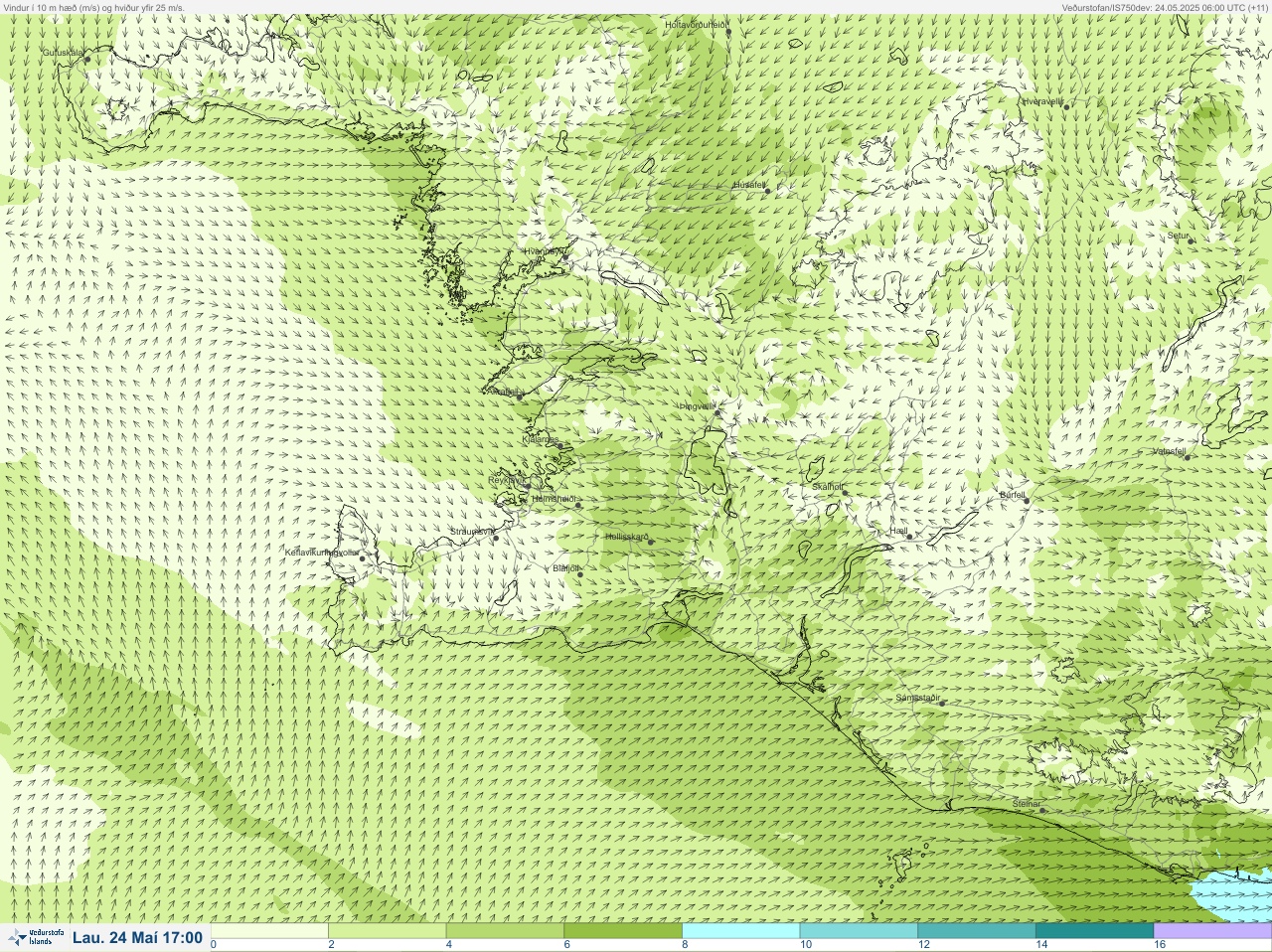Pick the 6–8 m/s olive green swatch
The width and height of the screenshot is (1272, 952).
point(623,931)
